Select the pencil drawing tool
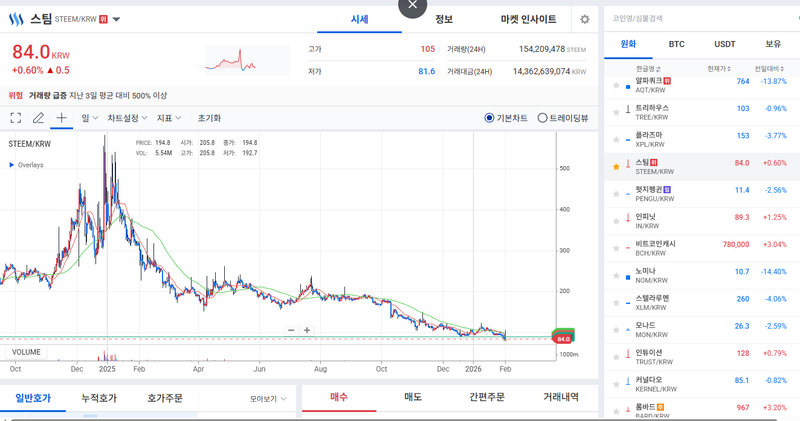This screenshot has height=421, width=800. (39, 117)
